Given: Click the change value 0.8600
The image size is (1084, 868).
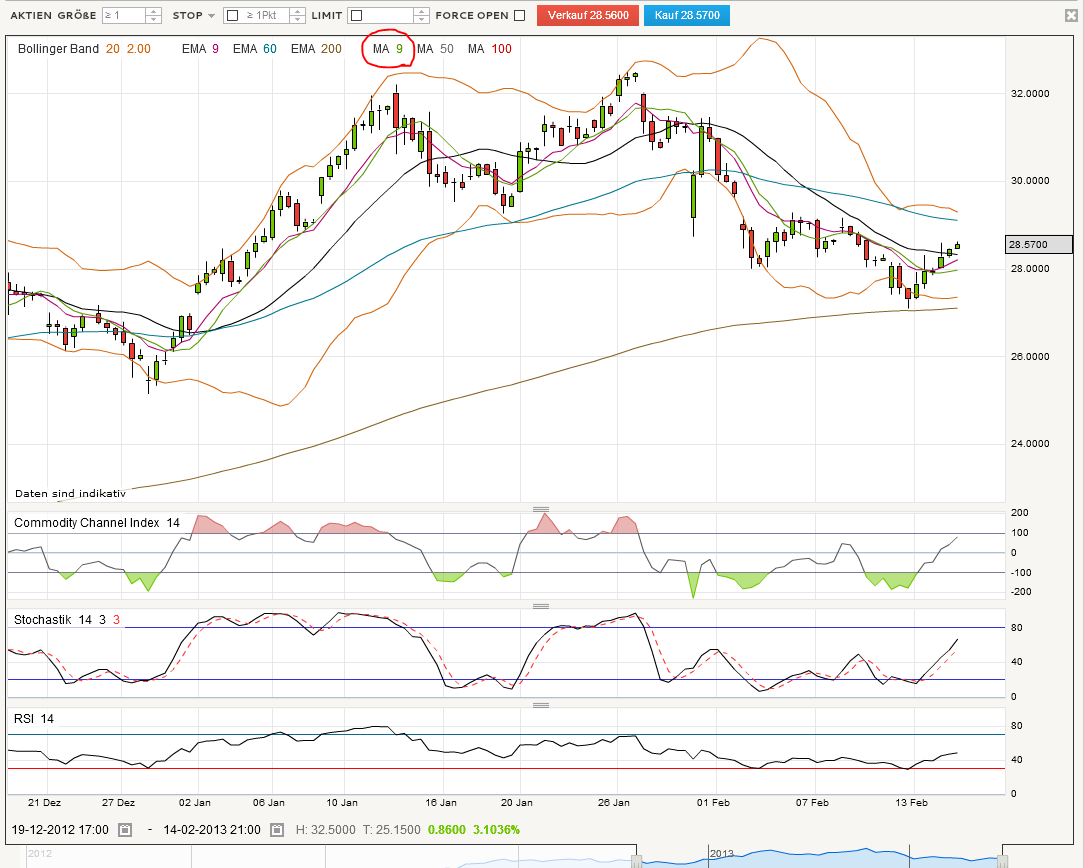Looking at the screenshot, I should pos(447,829).
